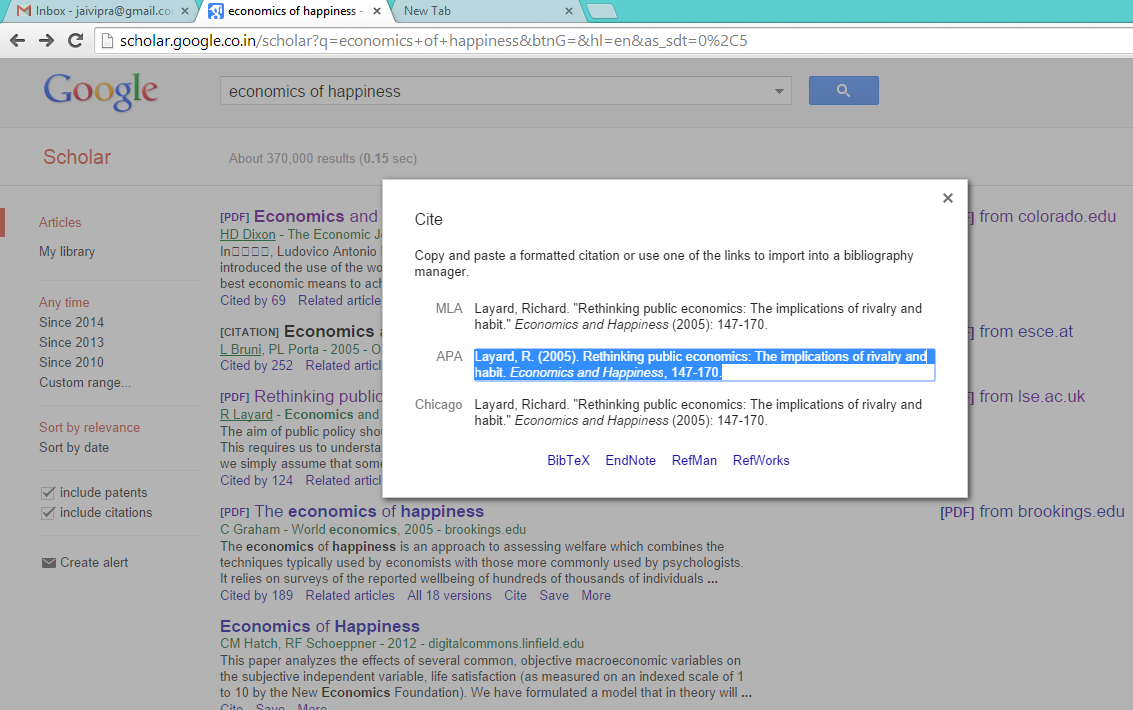Open the from esce.at link
The image size is (1133, 710).
tap(1025, 332)
